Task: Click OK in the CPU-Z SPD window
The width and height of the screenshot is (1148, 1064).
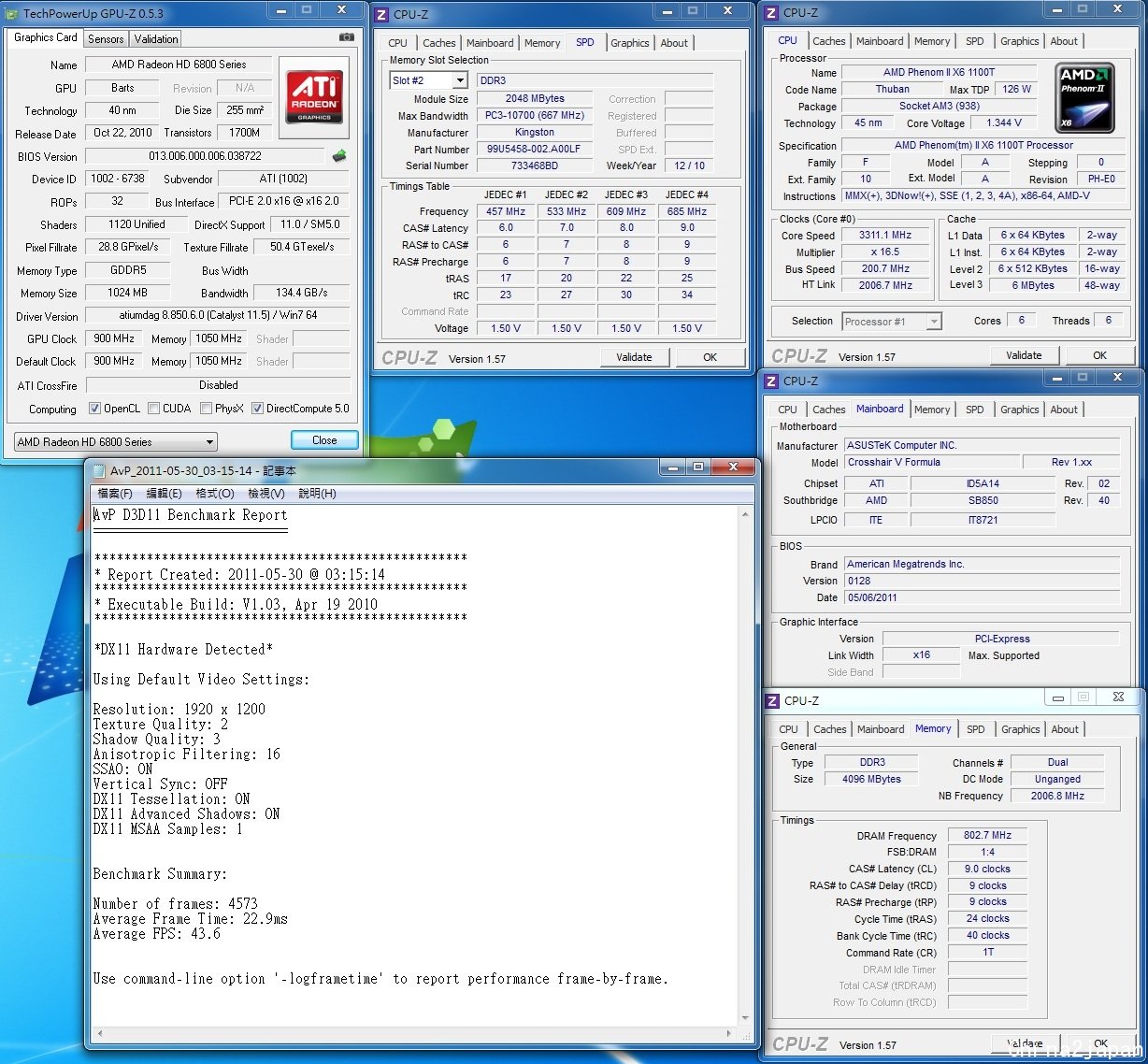Action: tap(710, 357)
